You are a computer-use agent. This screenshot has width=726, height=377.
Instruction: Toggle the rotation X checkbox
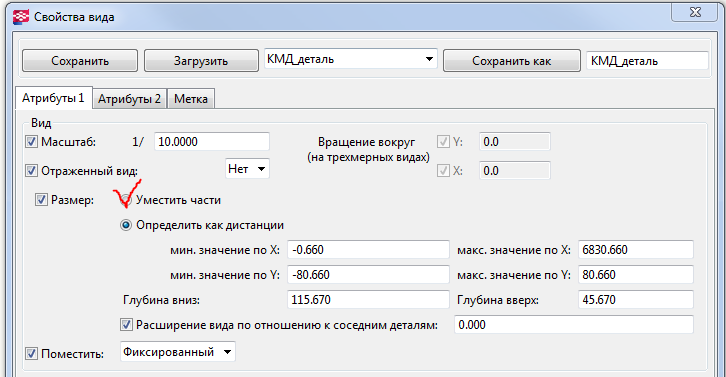443,171
